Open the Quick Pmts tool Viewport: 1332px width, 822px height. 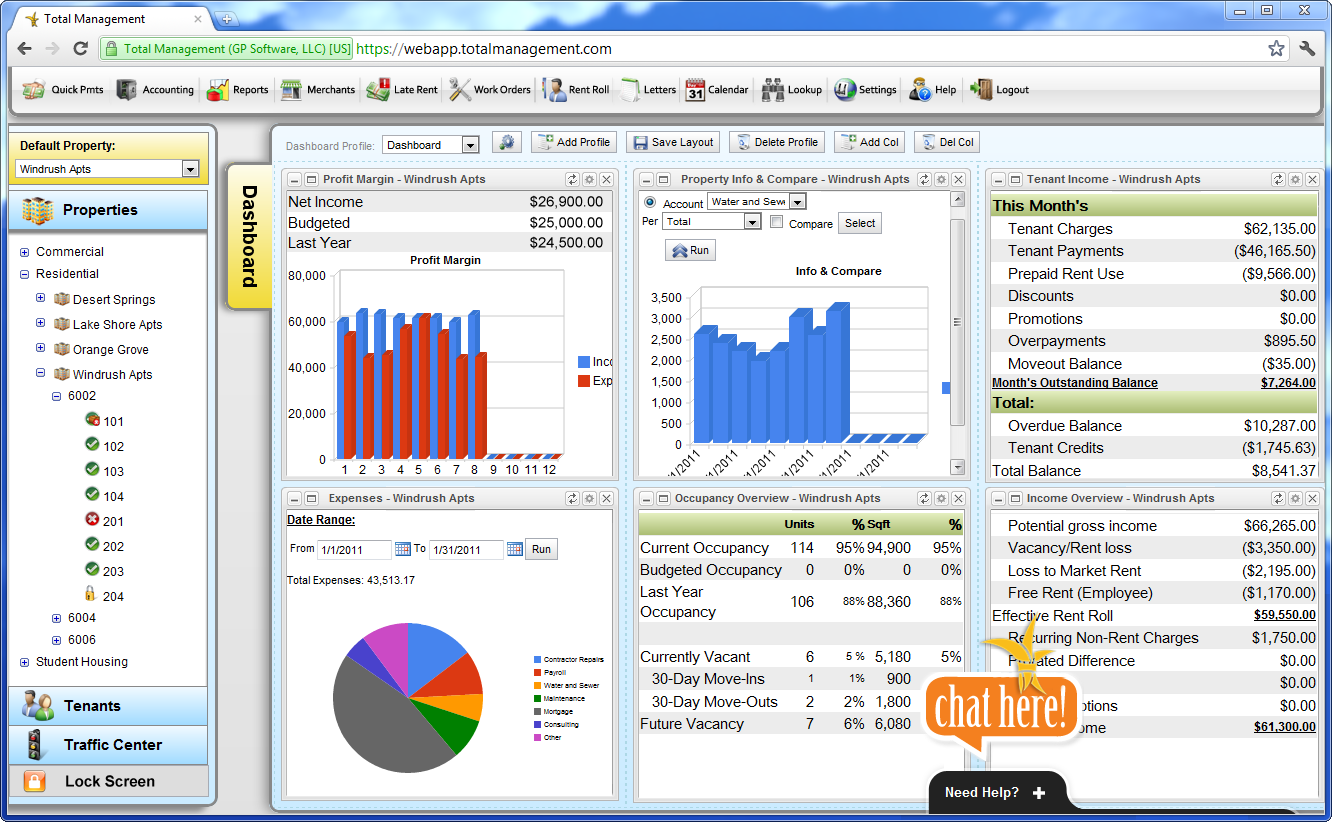[x=61, y=89]
